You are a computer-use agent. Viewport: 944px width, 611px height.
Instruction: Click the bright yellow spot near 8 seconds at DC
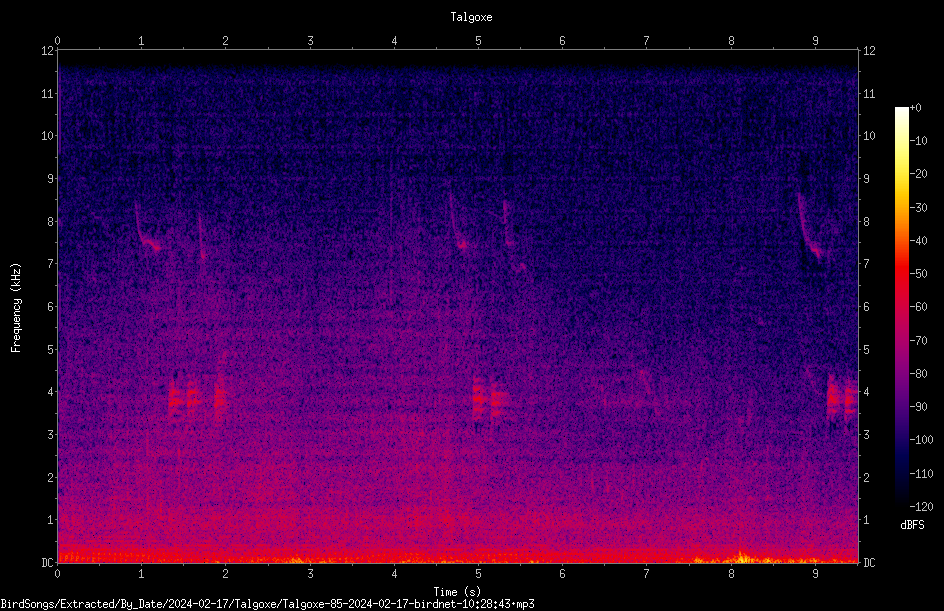click(x=742, y=557)
